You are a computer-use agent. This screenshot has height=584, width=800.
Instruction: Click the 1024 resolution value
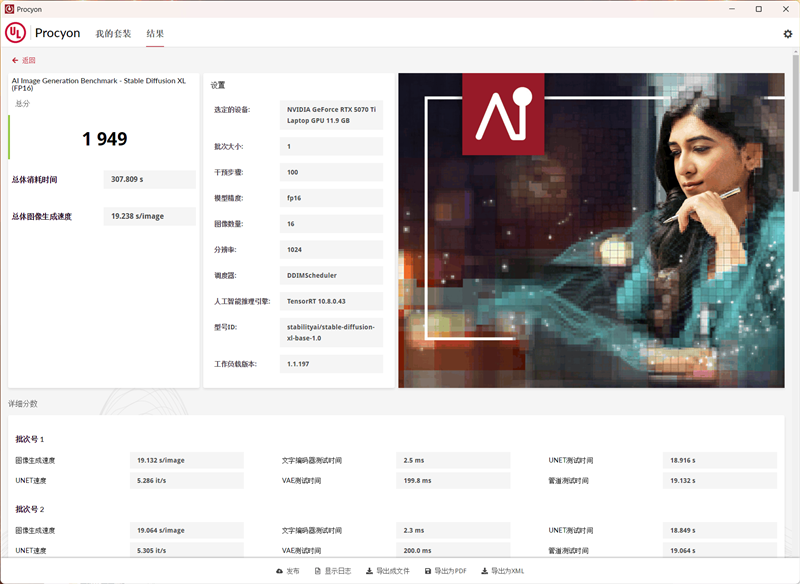(x=331, y=250)
